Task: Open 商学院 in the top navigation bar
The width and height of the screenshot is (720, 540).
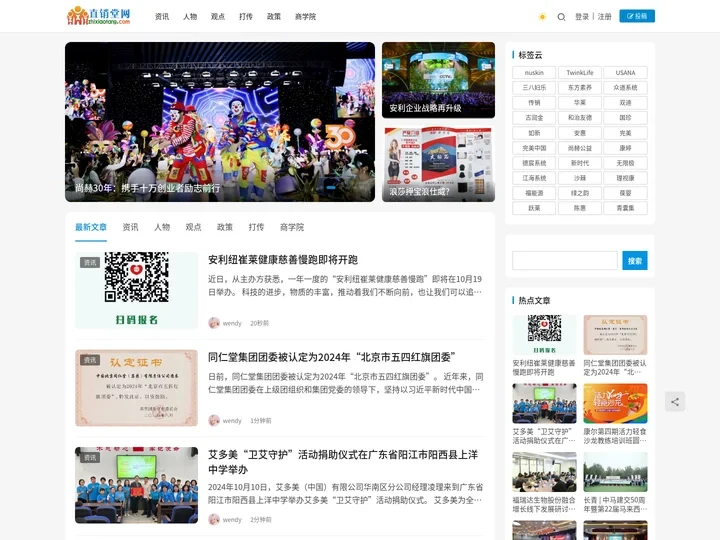Action: pyautogui.click(x=305, y=17)
